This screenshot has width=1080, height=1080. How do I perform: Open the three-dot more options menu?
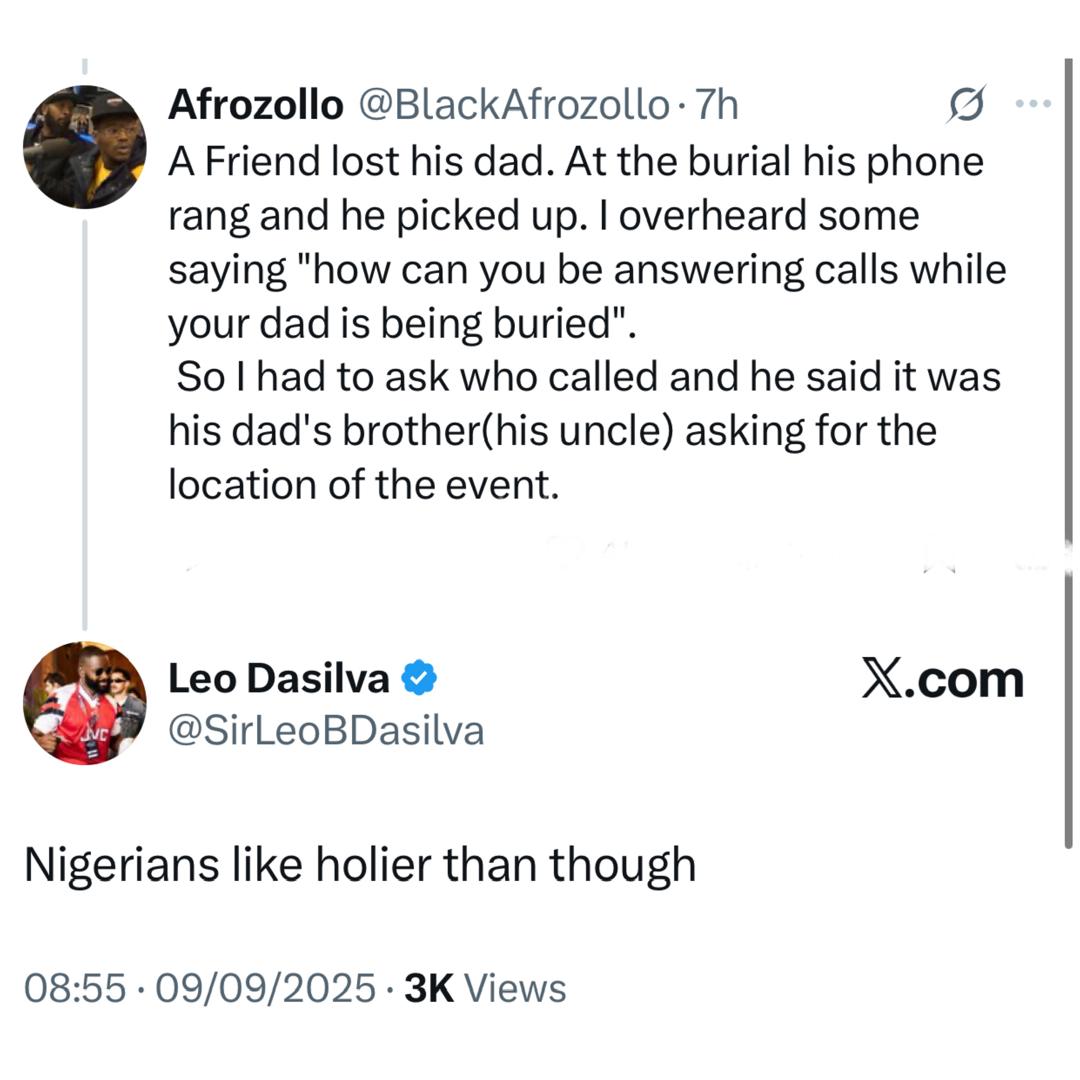pos(1032,103)
